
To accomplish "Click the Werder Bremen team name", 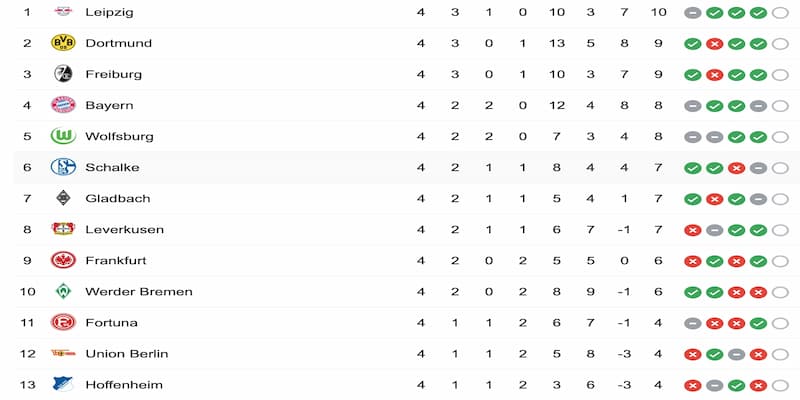I will [138, 291].
